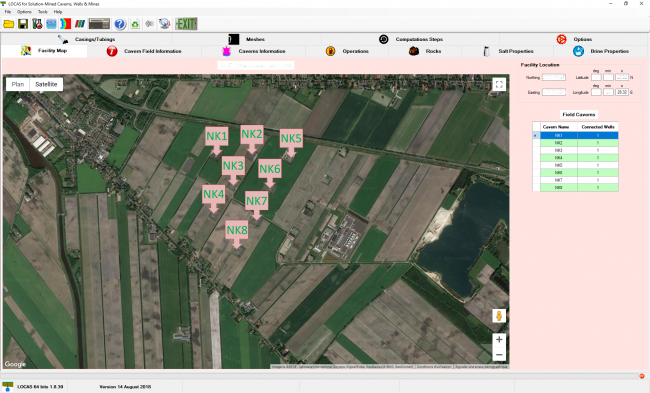Save using the floppy disk icon
This screenshot has width=650, height=393.
point(23,24)
